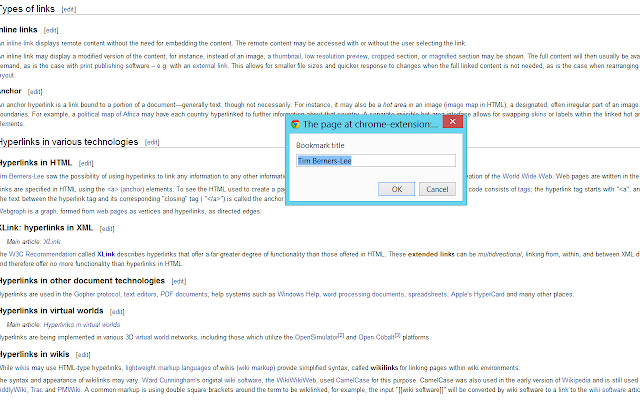The width and height of the screenshot is (640, 400).
Task: Open the Open Cobalt link
Action: 376,338
